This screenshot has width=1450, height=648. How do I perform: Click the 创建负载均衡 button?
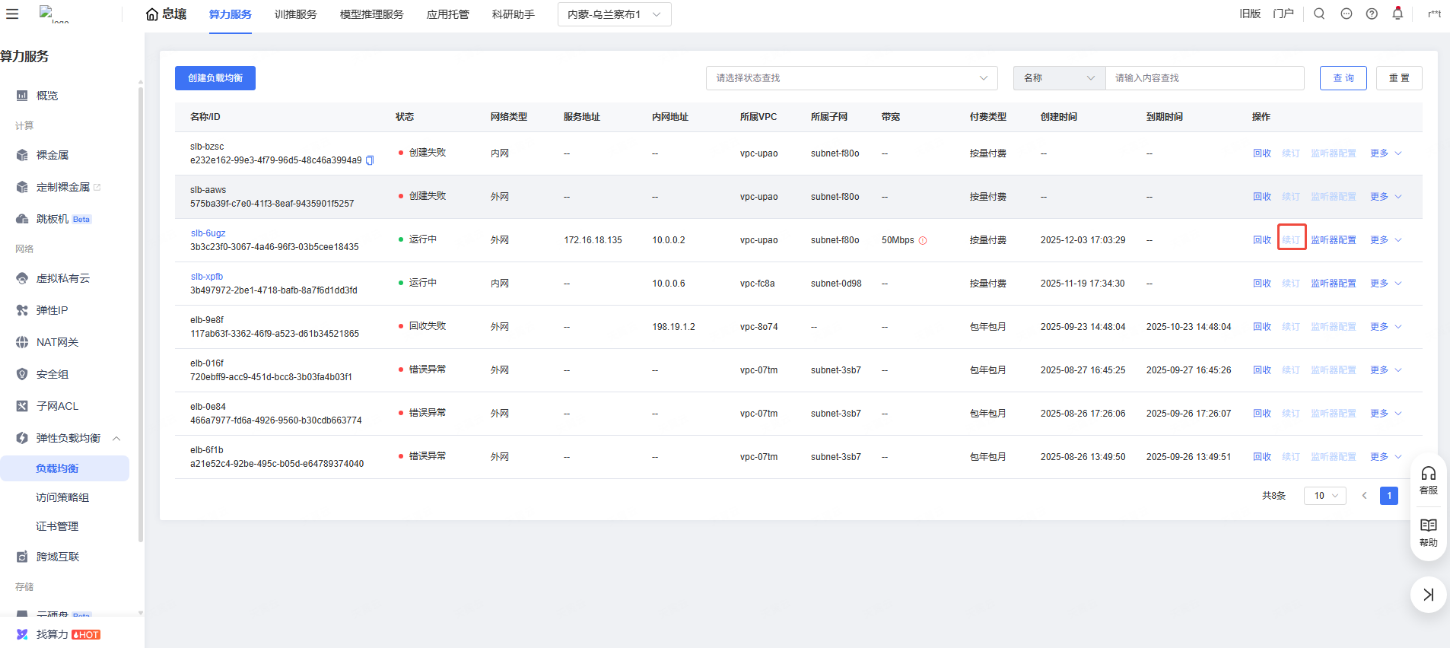pos(215,78)
